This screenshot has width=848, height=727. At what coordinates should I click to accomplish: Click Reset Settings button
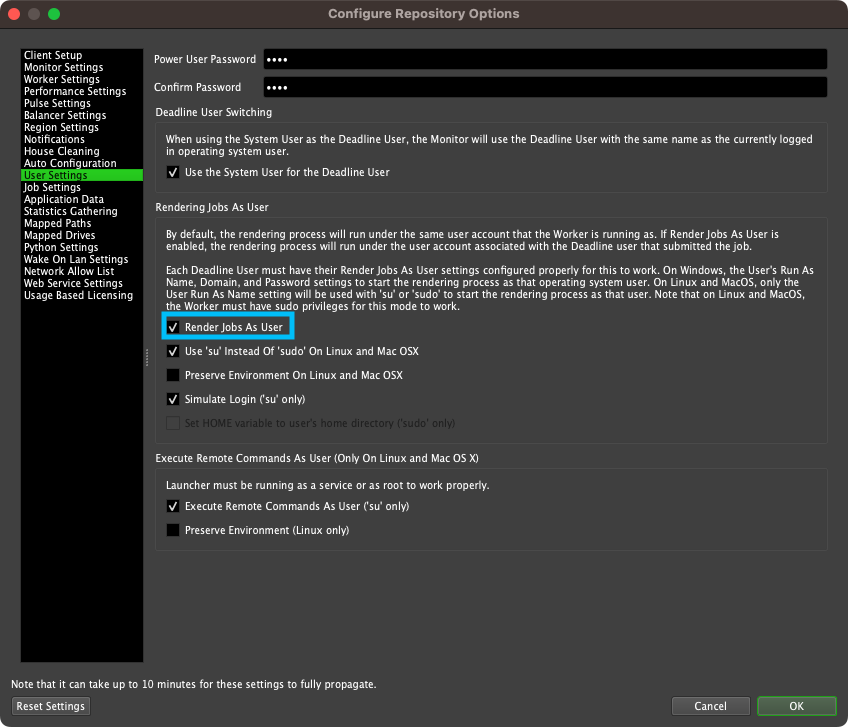click(51, 706)
